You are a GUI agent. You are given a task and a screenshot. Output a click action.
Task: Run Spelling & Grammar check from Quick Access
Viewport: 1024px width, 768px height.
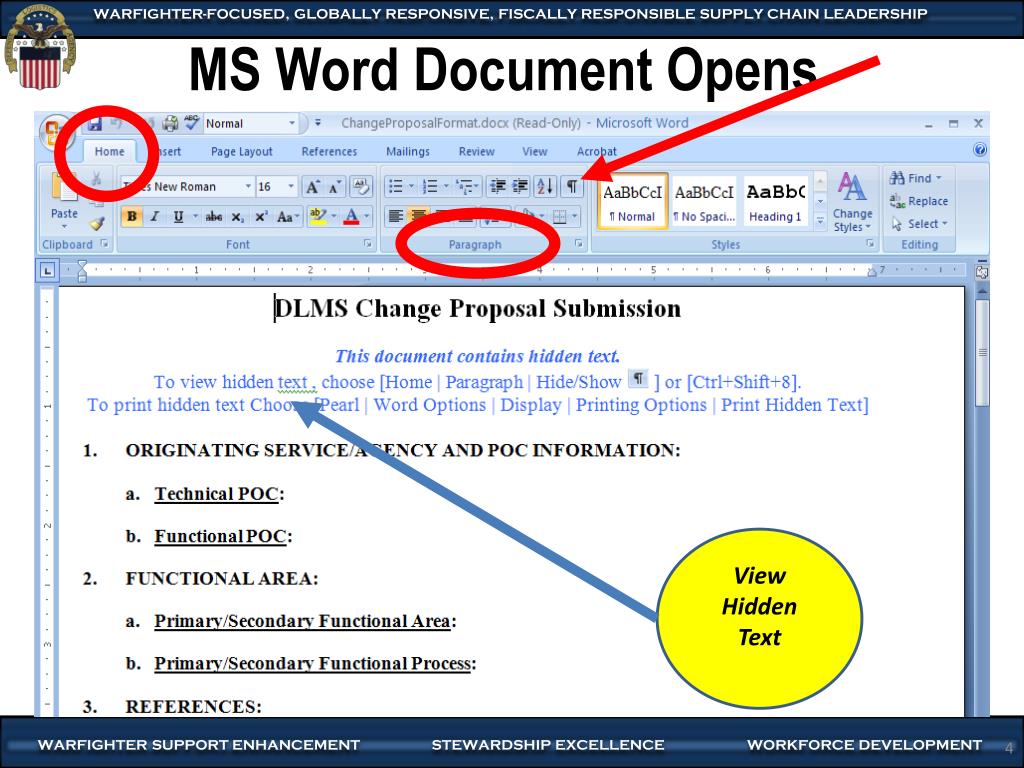(x=192, y=123)
